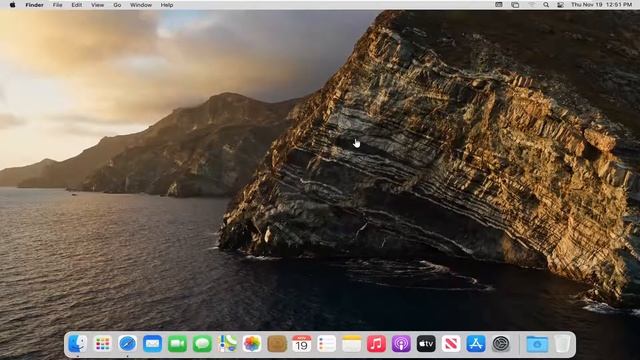Launch the Apple TV app from the Dock
The image size is (640, 360).
tap(426, 344)
